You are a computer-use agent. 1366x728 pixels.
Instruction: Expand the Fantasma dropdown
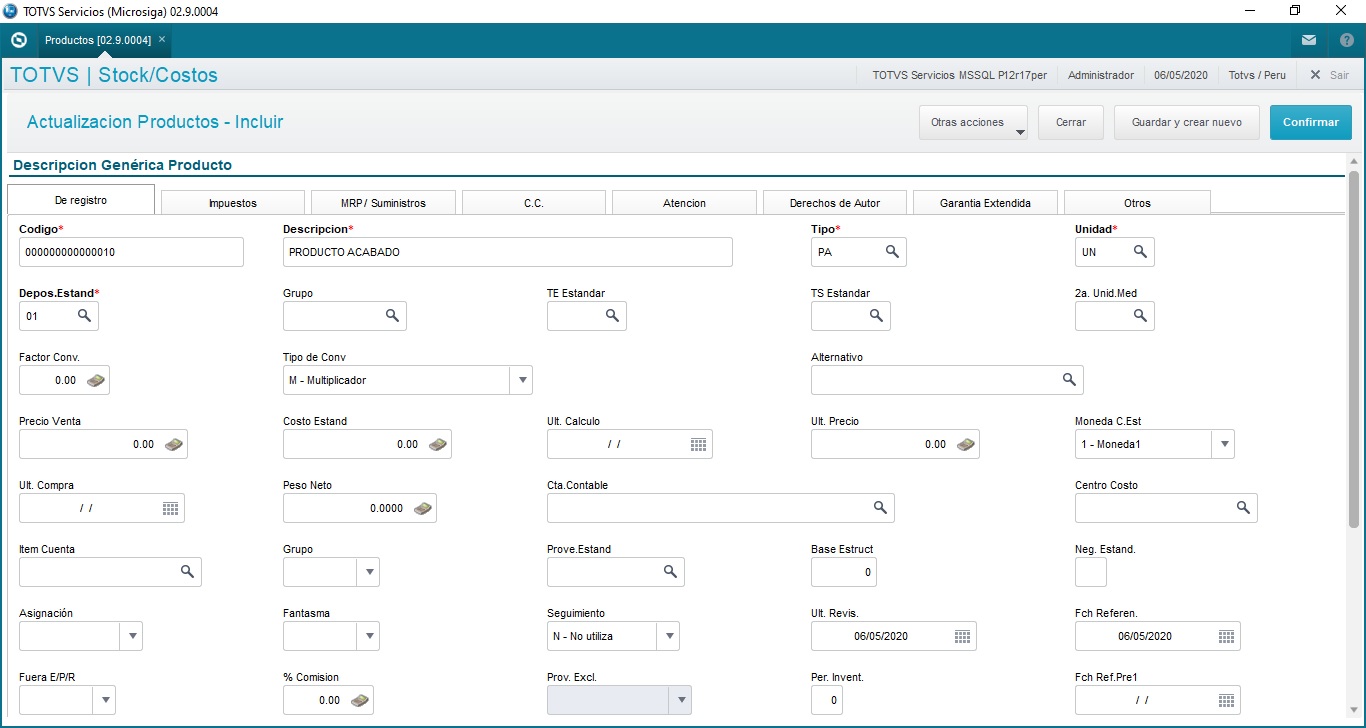(x=368, y=636)
